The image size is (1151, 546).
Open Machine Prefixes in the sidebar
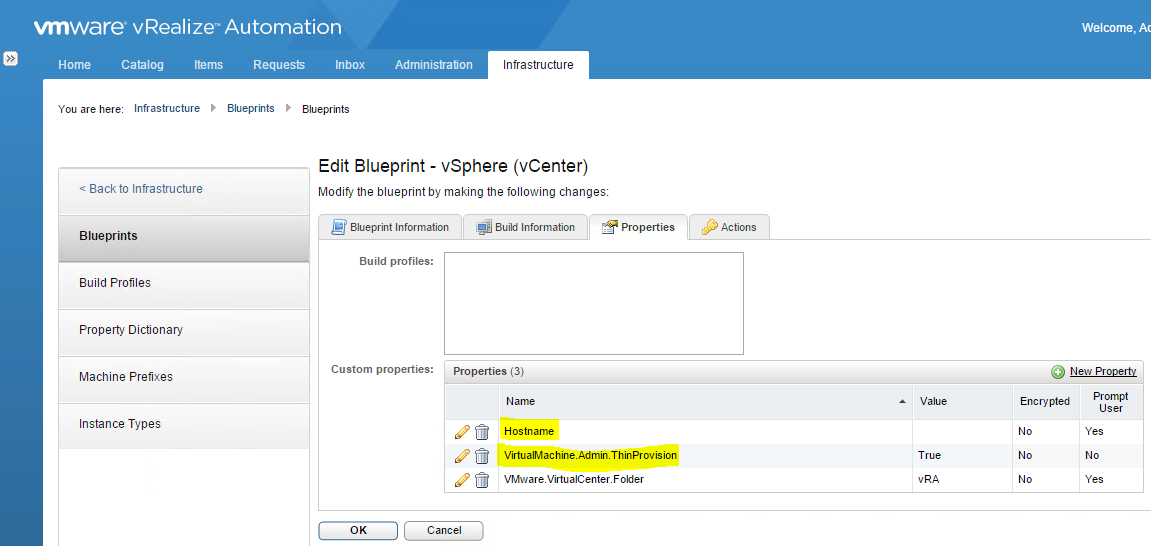184,377
